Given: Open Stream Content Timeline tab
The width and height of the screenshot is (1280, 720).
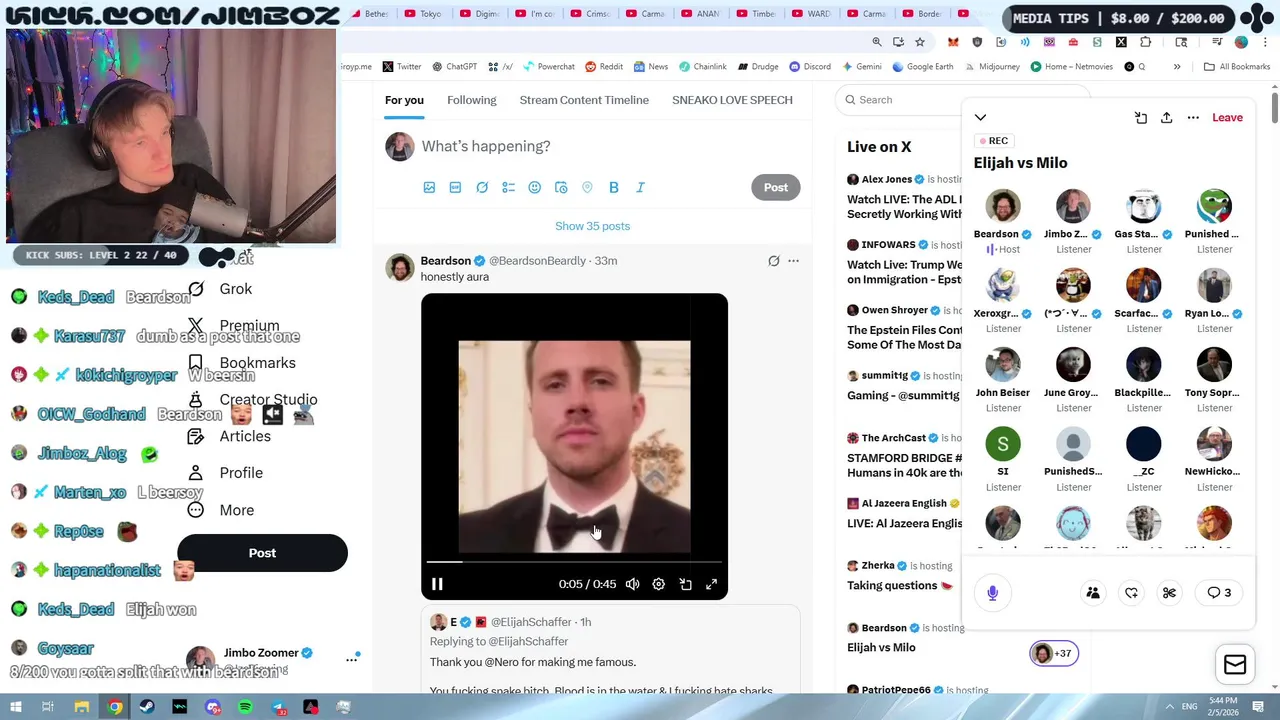Looking at the screenshot, I should [x=584, y=100].
